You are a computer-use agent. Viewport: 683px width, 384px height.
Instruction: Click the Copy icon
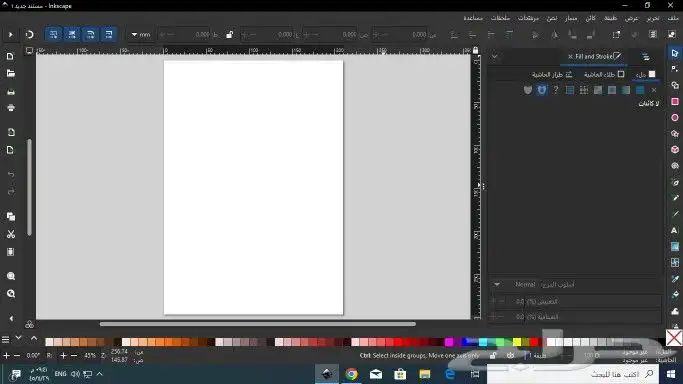pyautogui.click(x=10, y=216)
